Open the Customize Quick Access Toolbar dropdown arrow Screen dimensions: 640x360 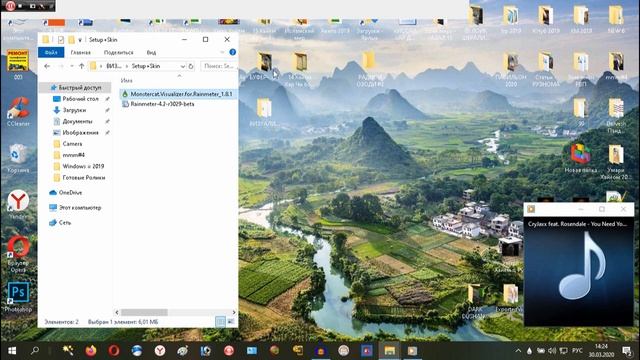point(80,40)
